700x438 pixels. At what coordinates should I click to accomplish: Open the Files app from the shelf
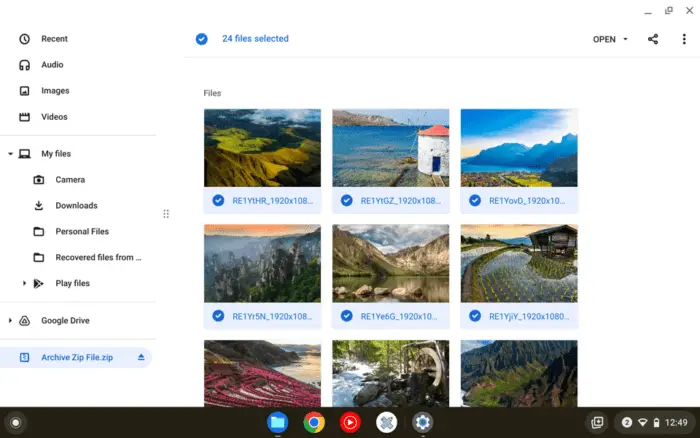point(278,422)
